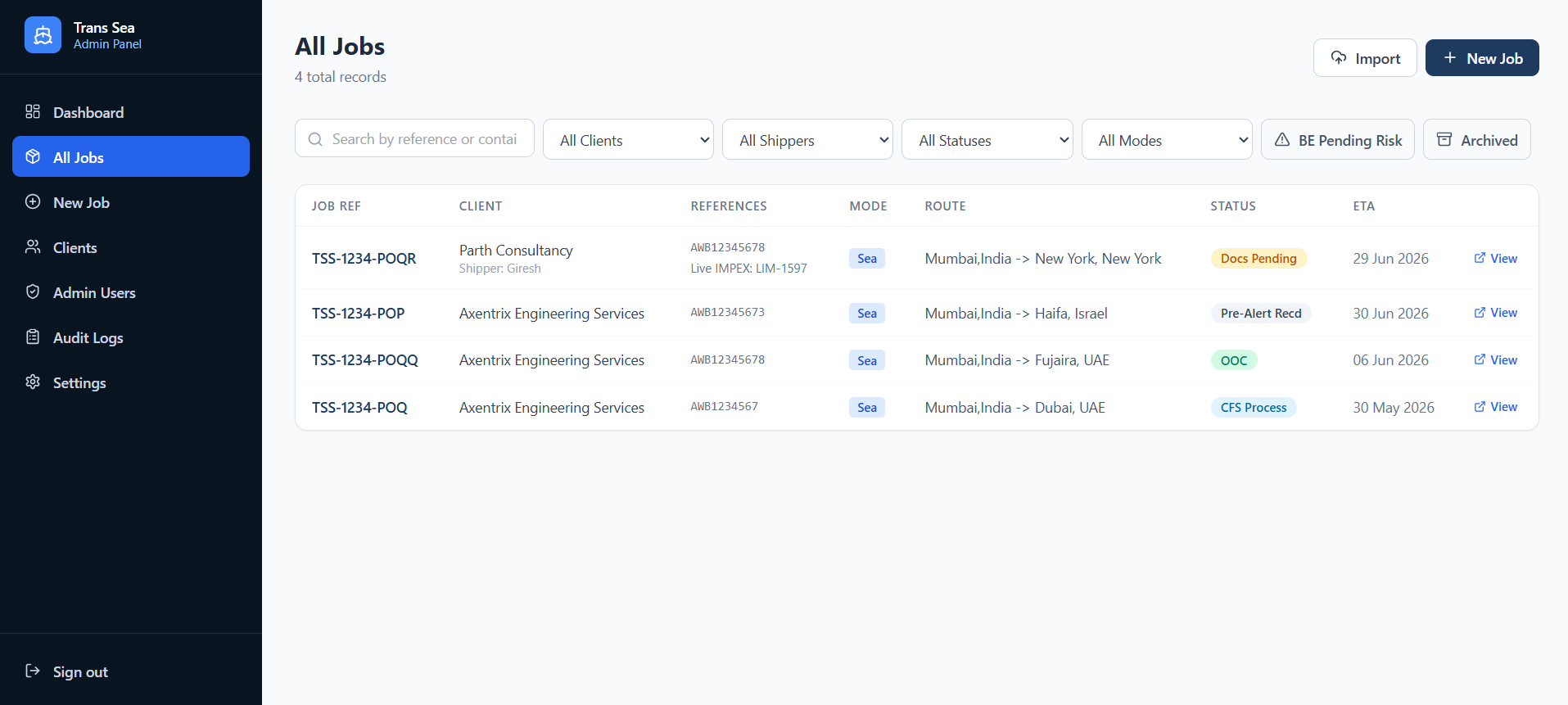Click job ref TSS-1234-POP
This screenshot has height=705, width=1568.
358,313
